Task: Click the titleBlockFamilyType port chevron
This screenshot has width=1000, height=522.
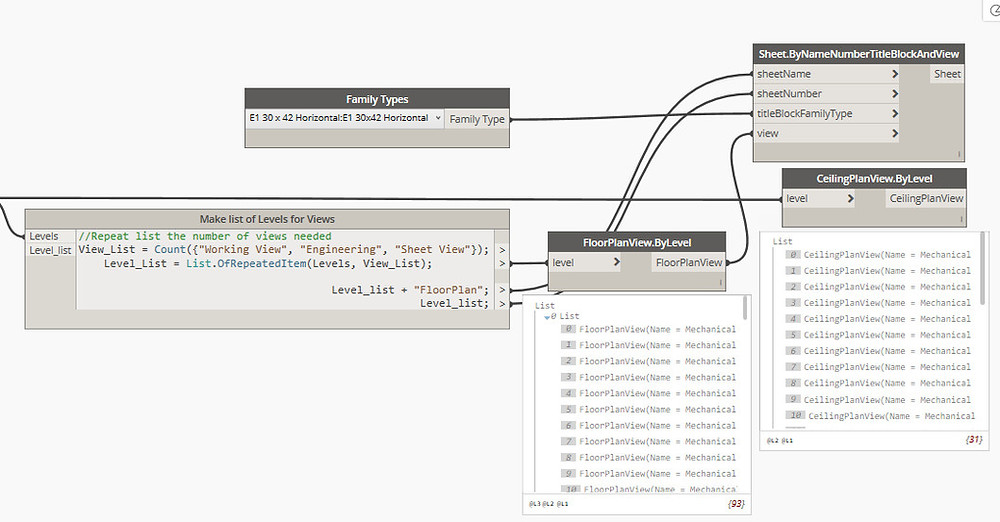Action: 895,114
